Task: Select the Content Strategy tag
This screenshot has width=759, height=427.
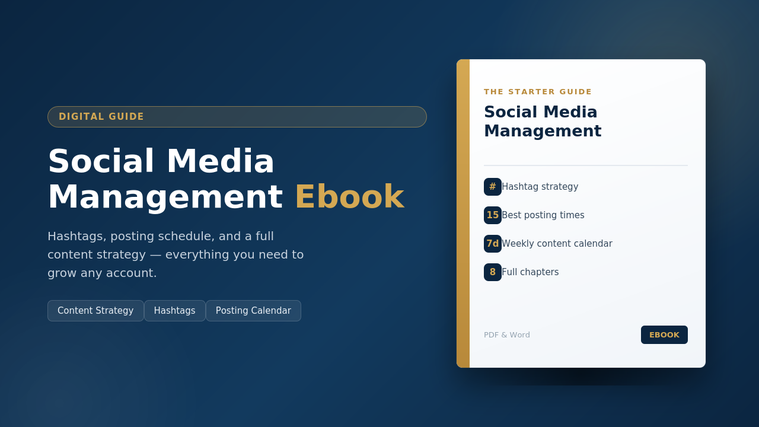Action: (95, 311)
